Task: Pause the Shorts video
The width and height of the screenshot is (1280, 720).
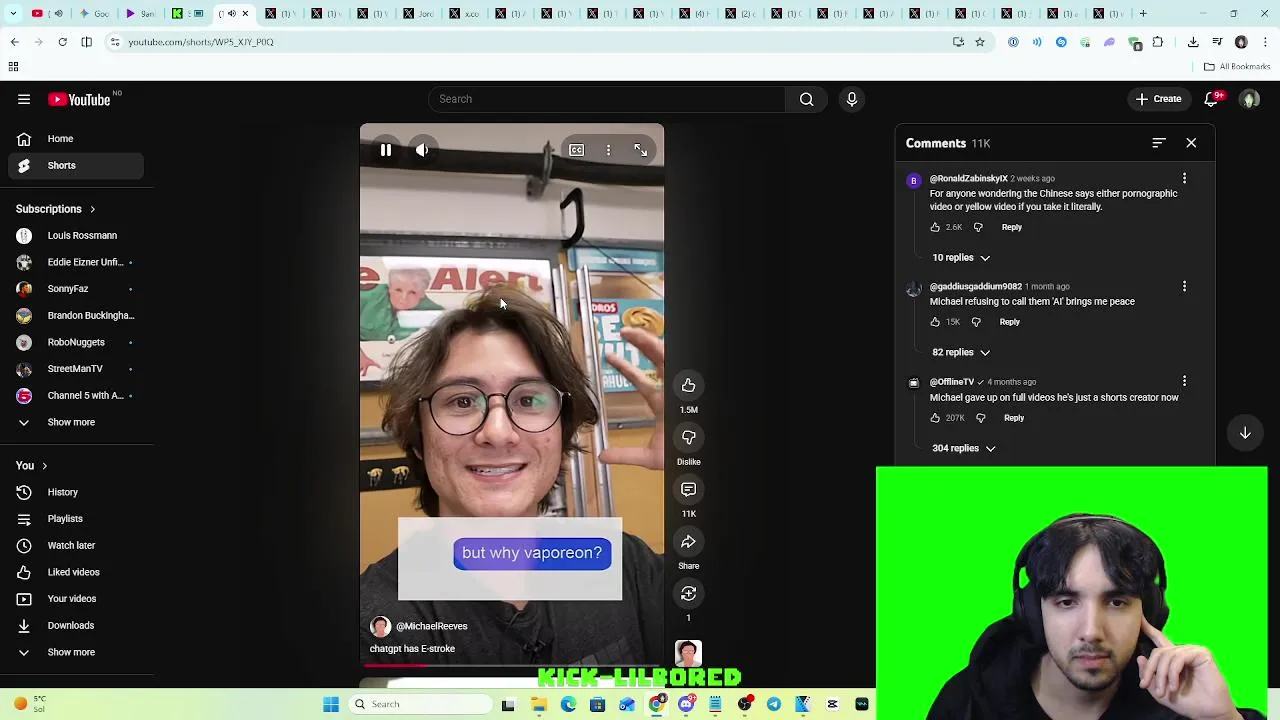Action: [386, 150]
